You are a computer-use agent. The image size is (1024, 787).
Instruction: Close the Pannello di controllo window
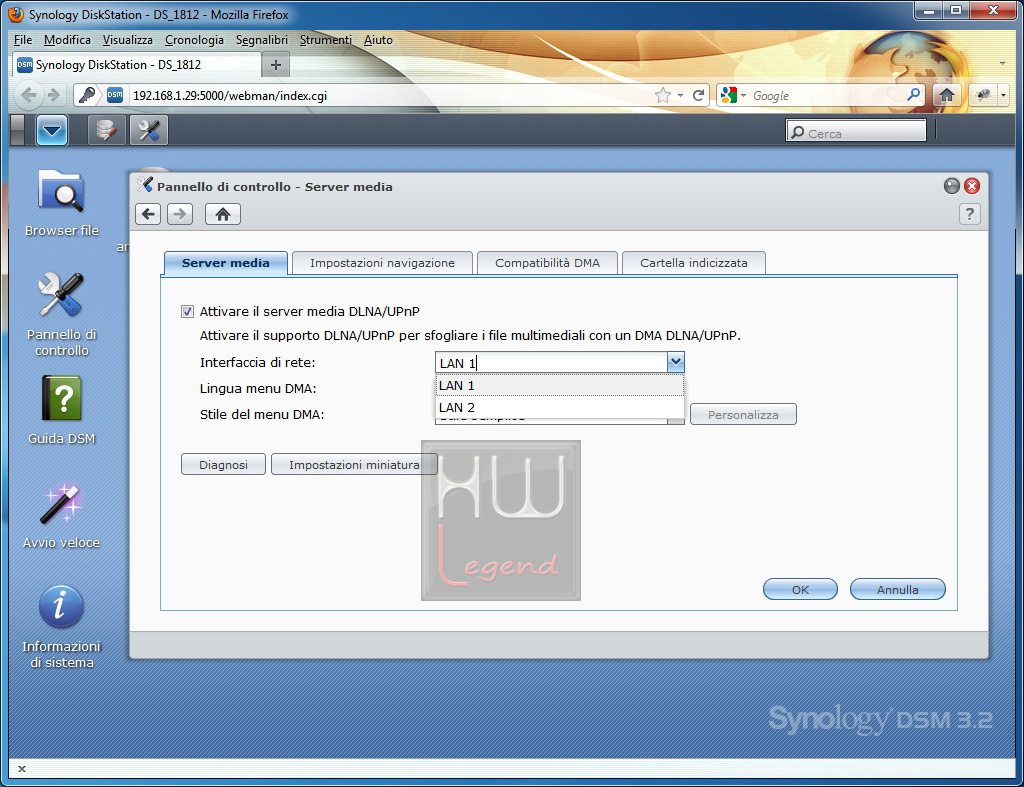point(972,186)
